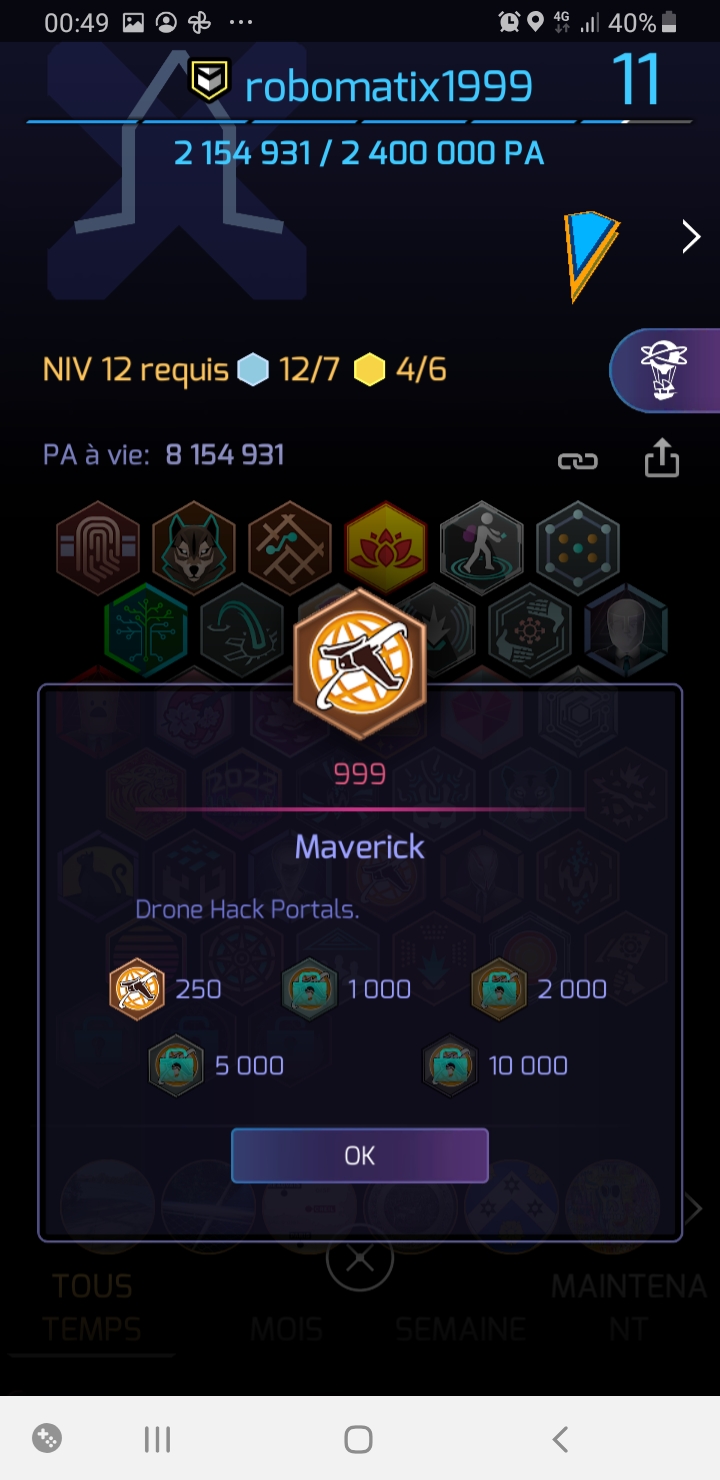Close panel with circled X button

pos(360,1259)
